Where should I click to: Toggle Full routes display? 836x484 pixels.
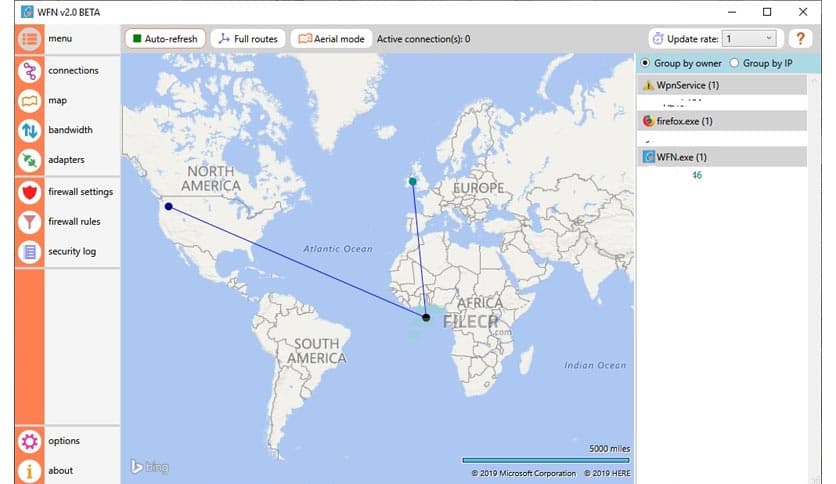[x=248, y=38]
